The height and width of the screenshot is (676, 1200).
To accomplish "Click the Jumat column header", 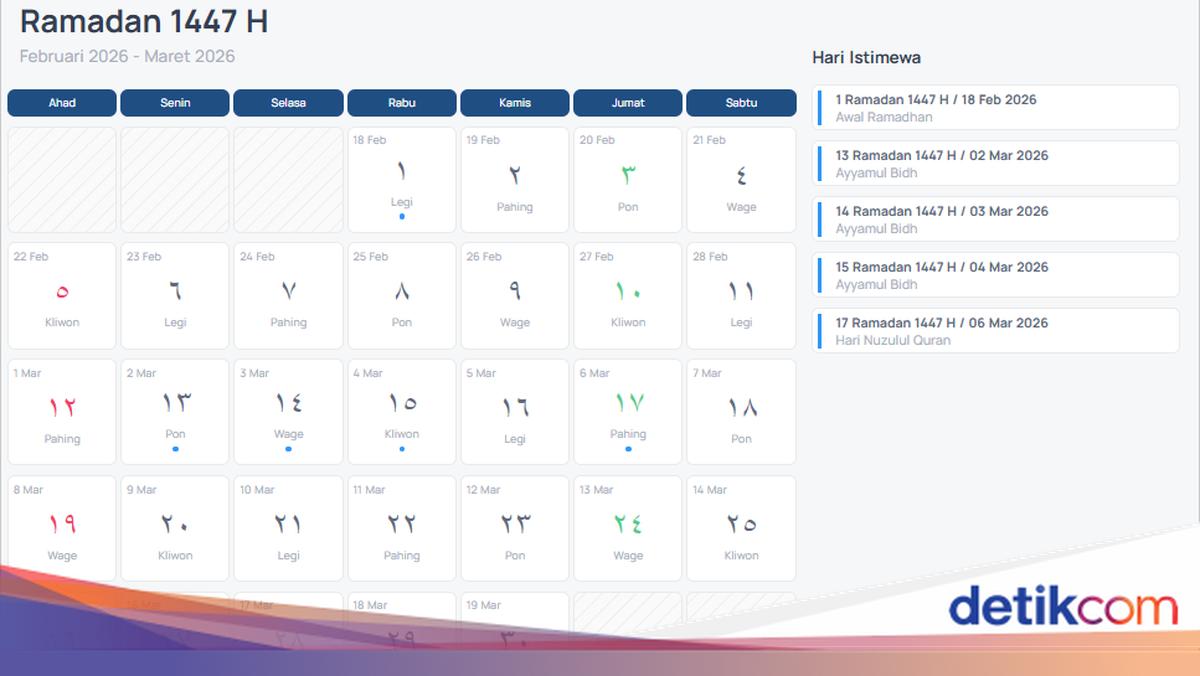I will tap(628, 103).
